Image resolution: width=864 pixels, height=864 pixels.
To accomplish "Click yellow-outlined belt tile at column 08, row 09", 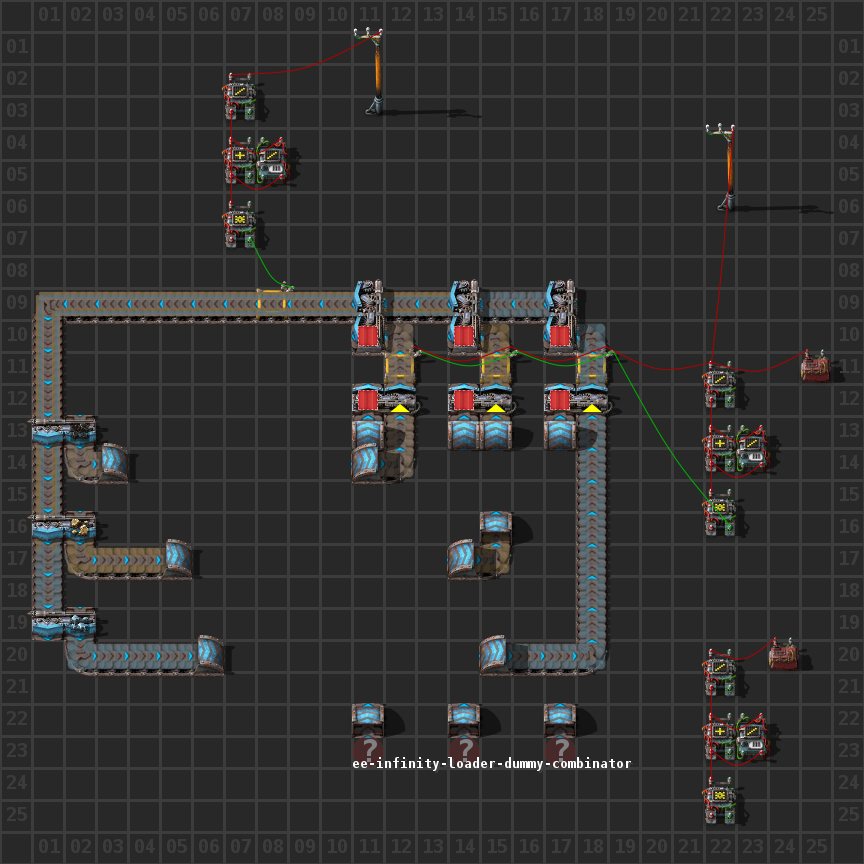I will [x=272, y=304].
